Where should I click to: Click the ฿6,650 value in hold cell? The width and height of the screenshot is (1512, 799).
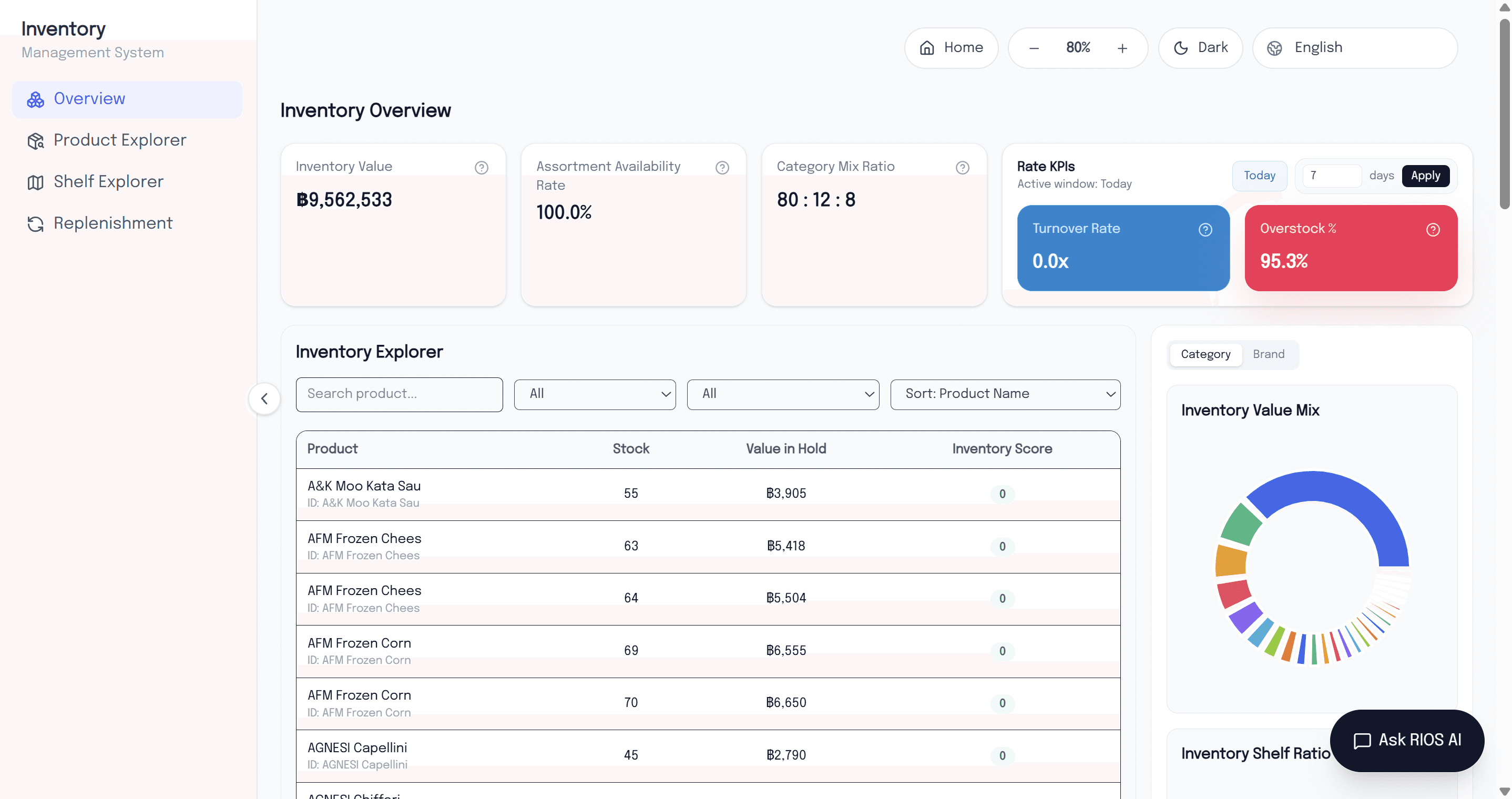pos(786,703)
